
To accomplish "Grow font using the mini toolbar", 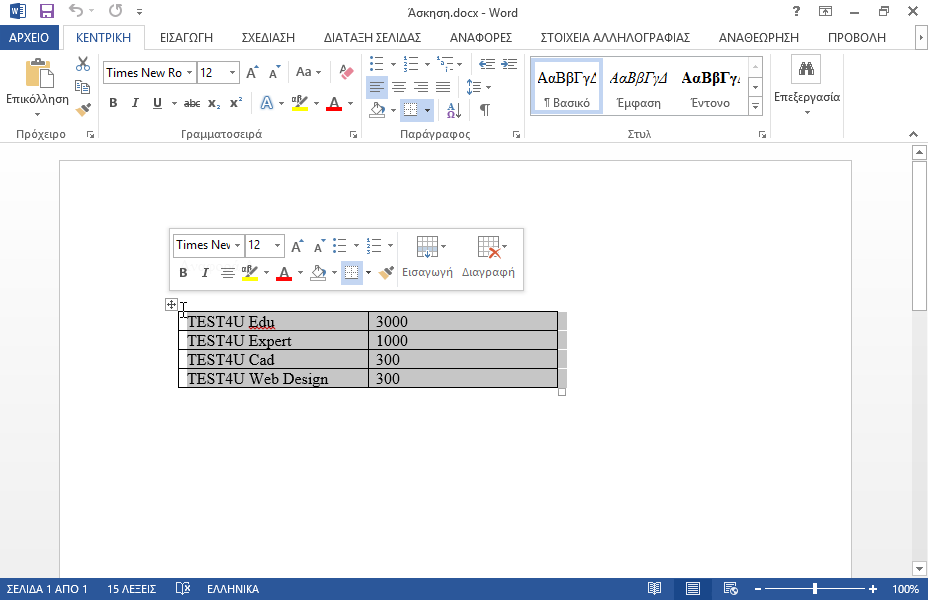I will tap(297, 246).
